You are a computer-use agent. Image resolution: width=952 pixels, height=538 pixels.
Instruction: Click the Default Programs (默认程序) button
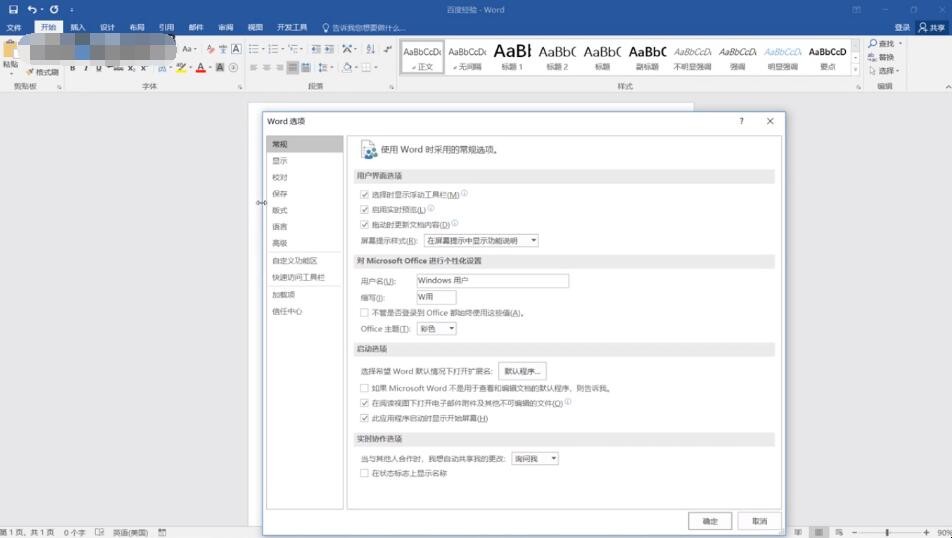click(523, 371)
